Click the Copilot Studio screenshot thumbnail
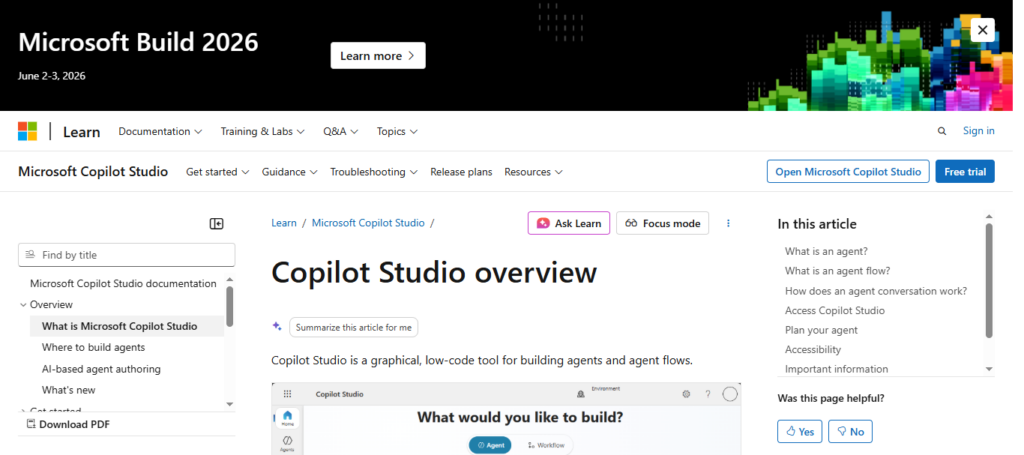Viewport: 1024px width, 455px height. click(x=506, y=418)
